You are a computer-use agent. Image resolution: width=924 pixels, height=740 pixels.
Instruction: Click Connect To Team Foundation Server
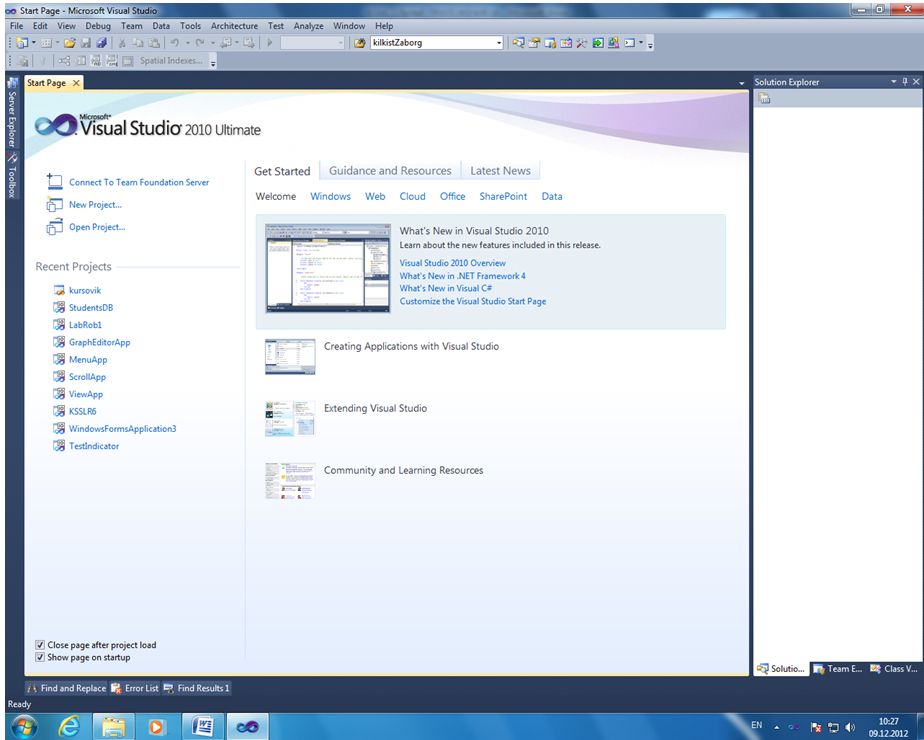point(139,182)
